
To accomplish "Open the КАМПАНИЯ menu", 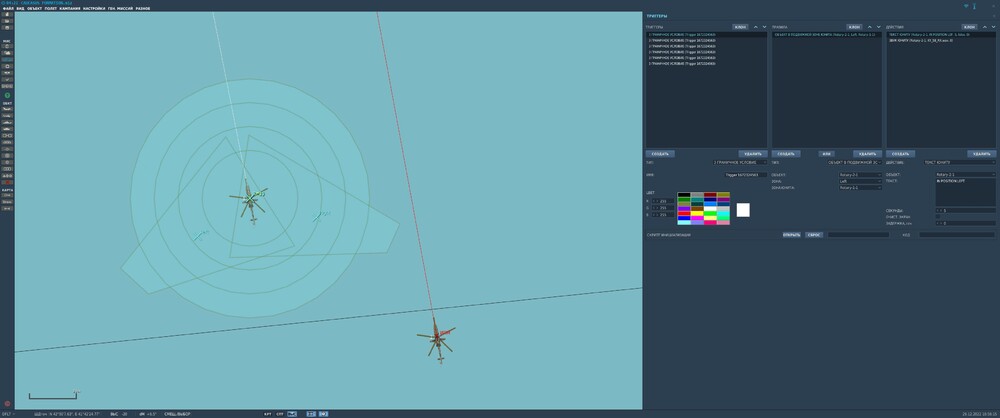I will pos(70,8).
